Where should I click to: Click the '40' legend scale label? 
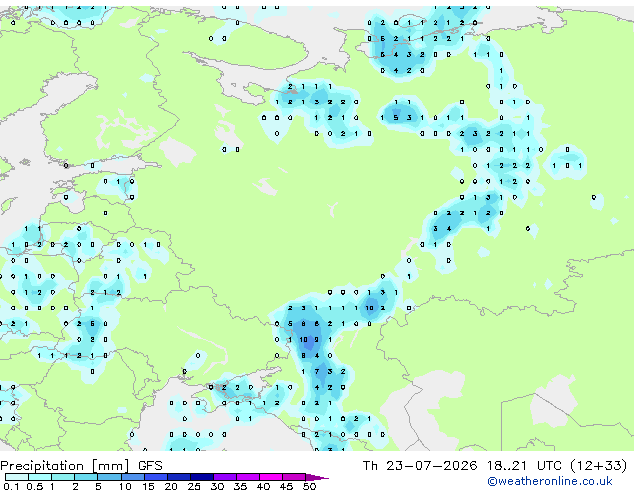(263, 486)
